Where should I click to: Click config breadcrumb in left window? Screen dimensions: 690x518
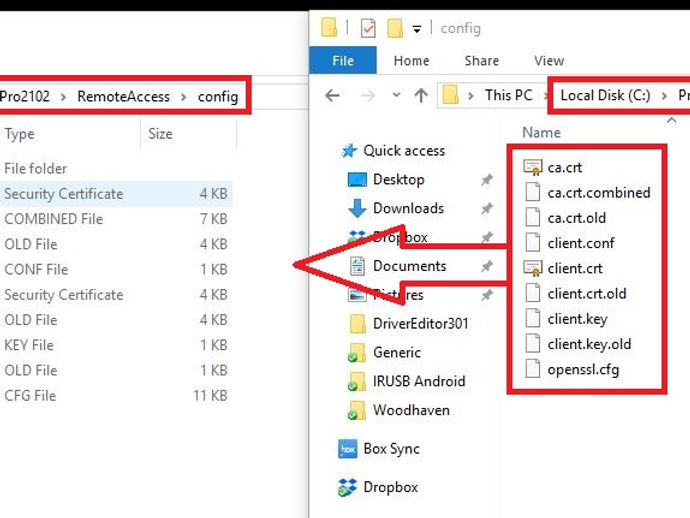218,96
